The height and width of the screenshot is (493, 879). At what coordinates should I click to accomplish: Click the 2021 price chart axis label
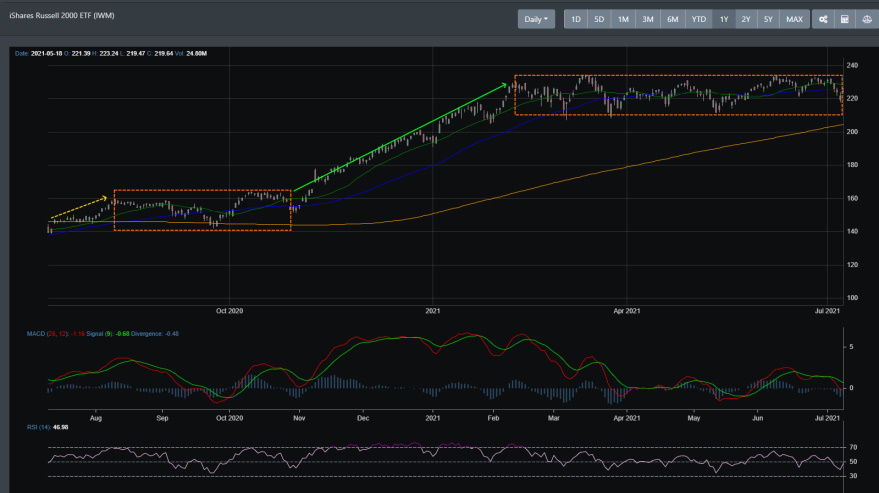pyautogui.click(x=432, y=311)
